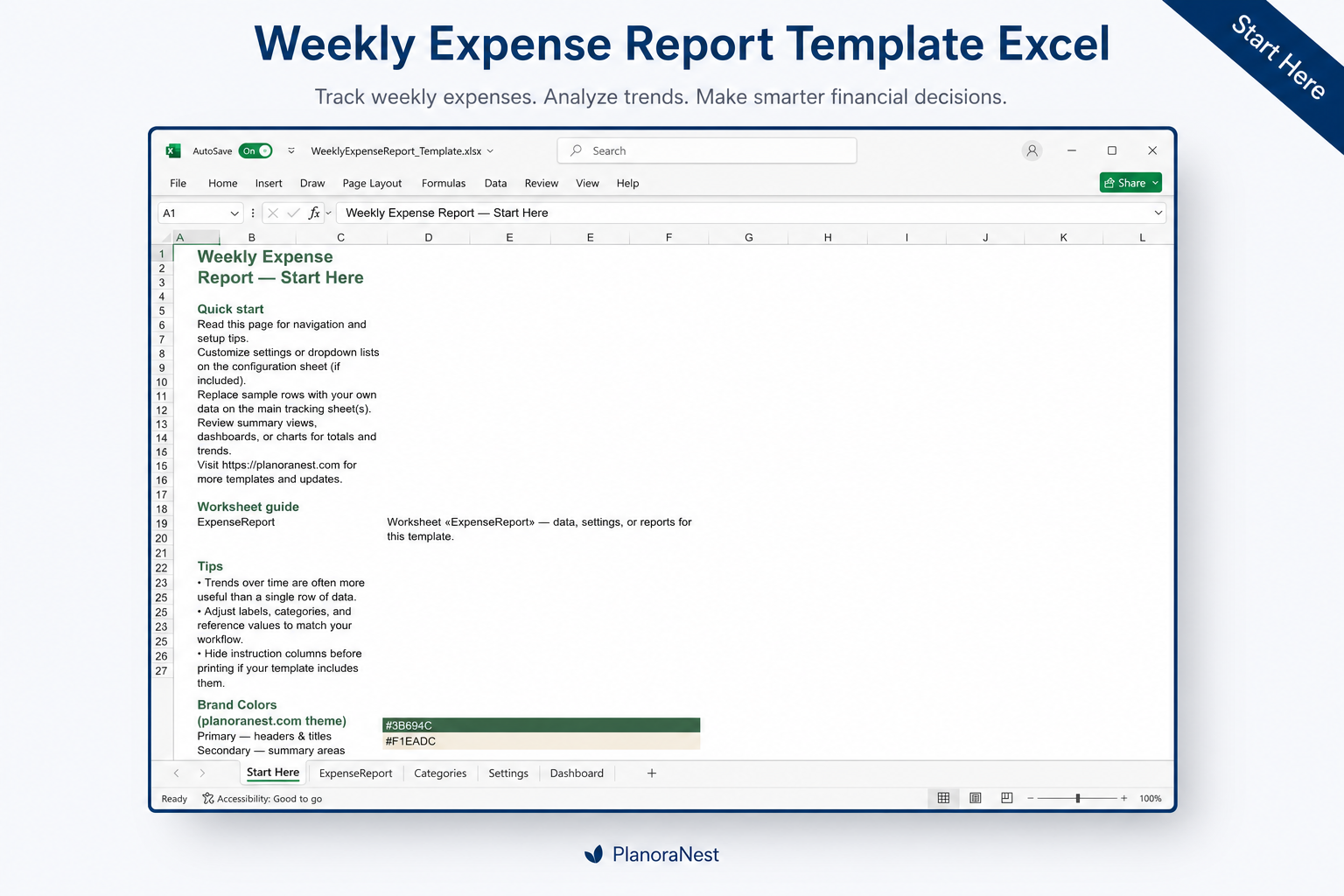Click the #F1EADC beige color swatch
The height and width of the screenshot is (896, 1344).
541,741
